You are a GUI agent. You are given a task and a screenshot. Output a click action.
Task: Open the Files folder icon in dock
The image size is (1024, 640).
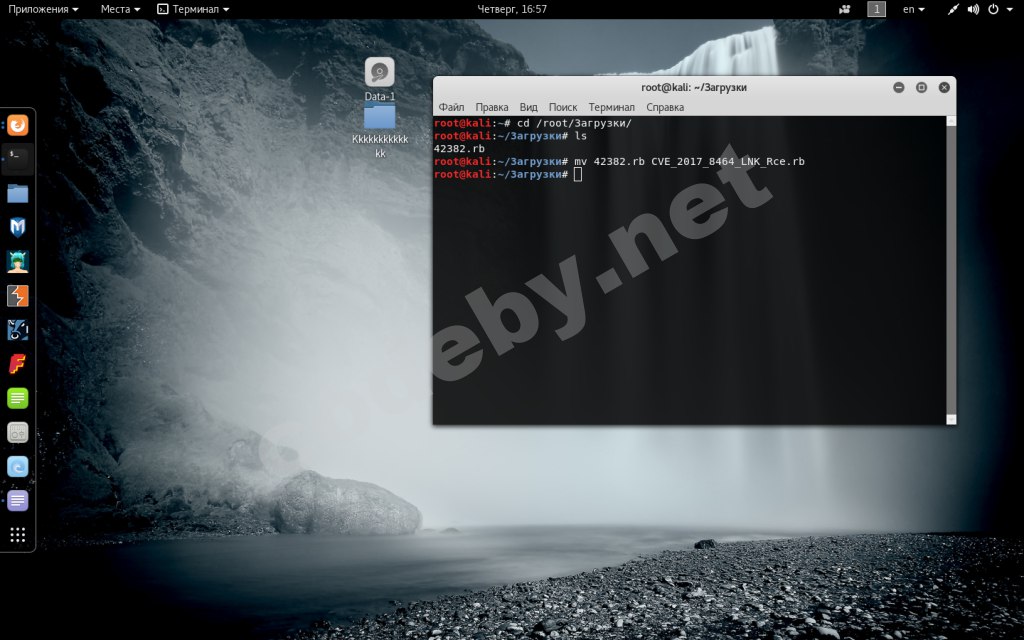18,193
